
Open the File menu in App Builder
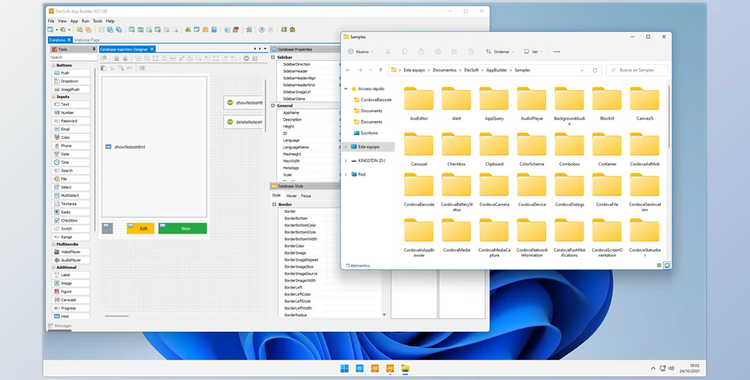[x=51, y=21]
